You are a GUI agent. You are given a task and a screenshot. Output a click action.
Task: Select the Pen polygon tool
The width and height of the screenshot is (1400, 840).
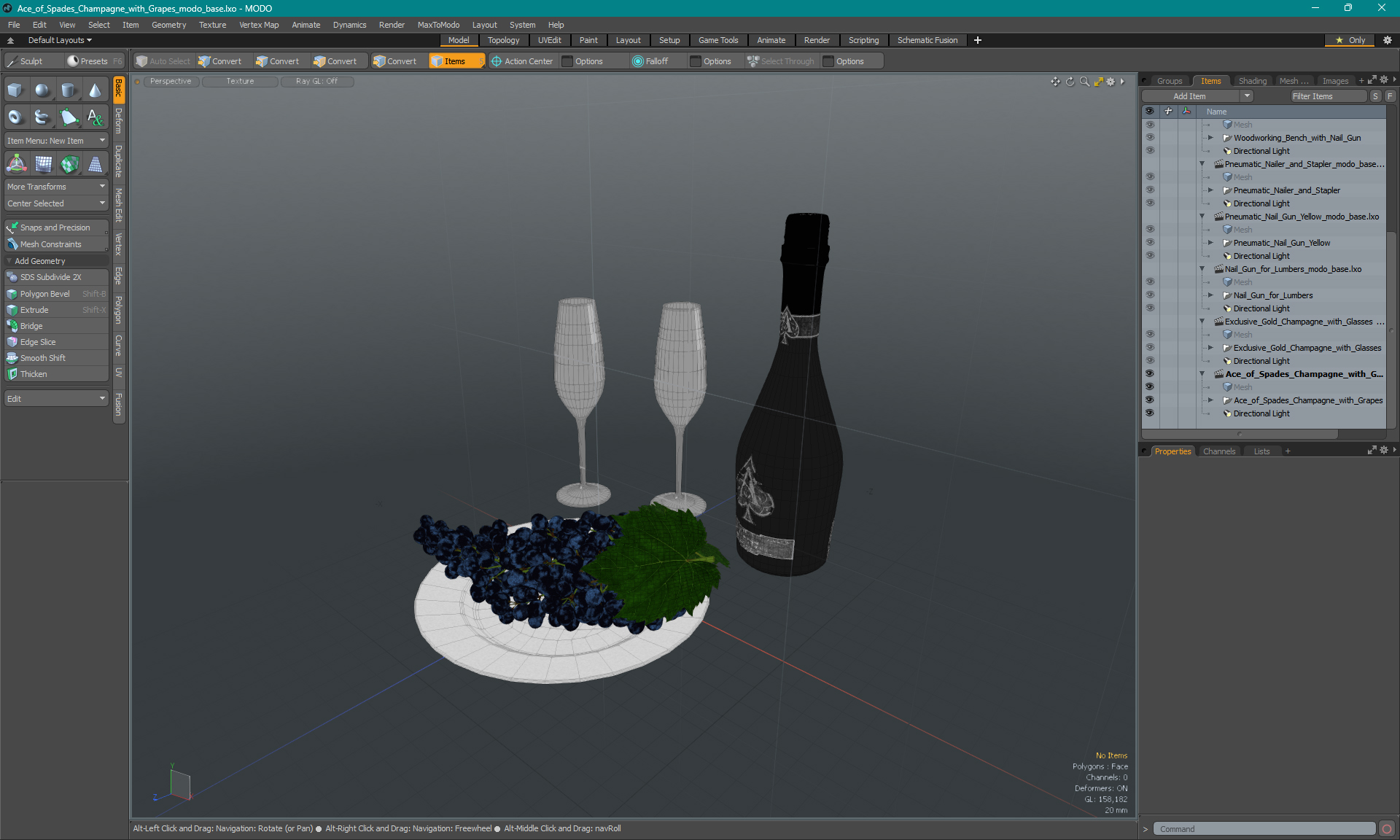69,117
